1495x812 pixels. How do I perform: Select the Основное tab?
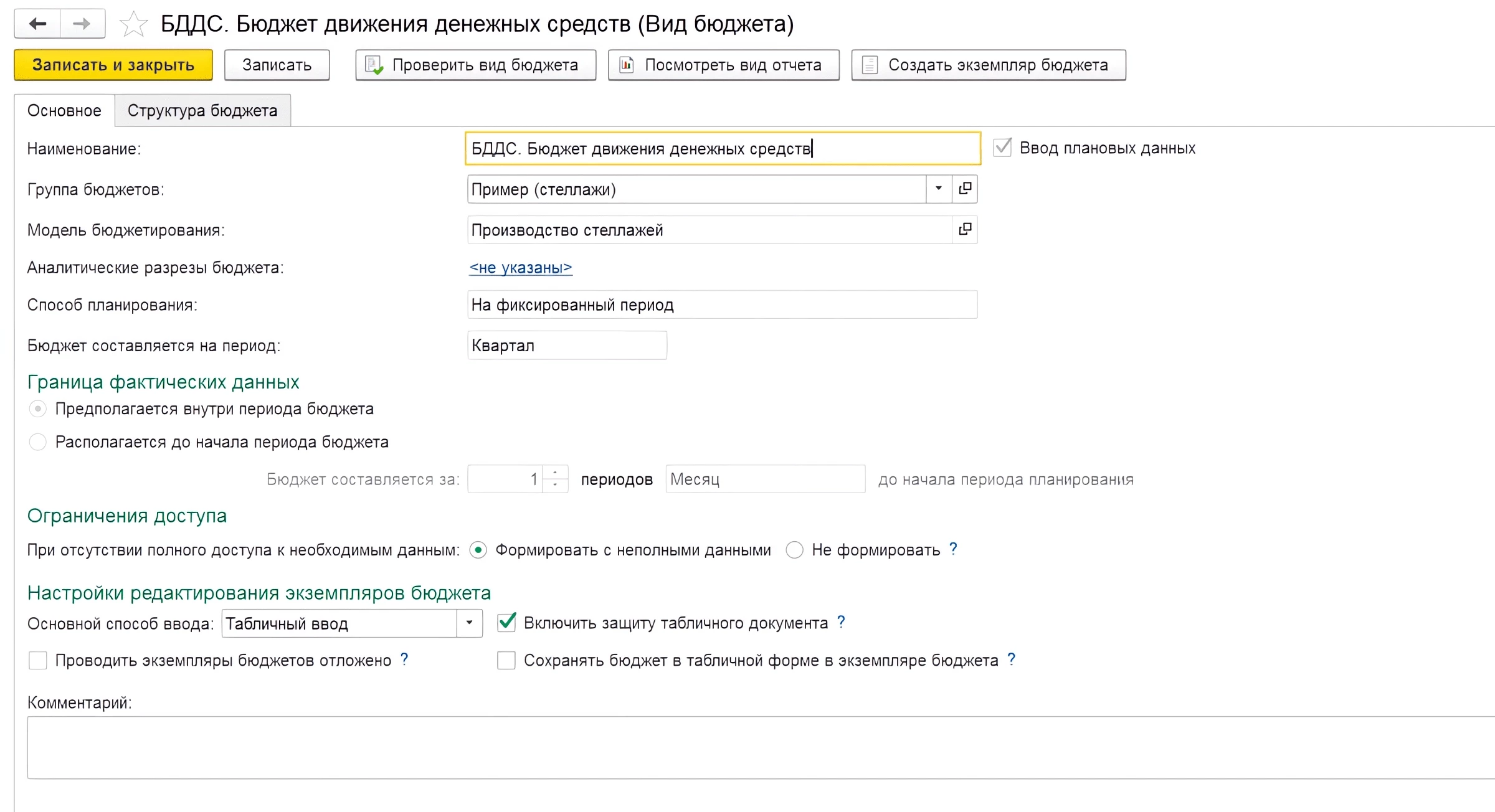point(64,110)
